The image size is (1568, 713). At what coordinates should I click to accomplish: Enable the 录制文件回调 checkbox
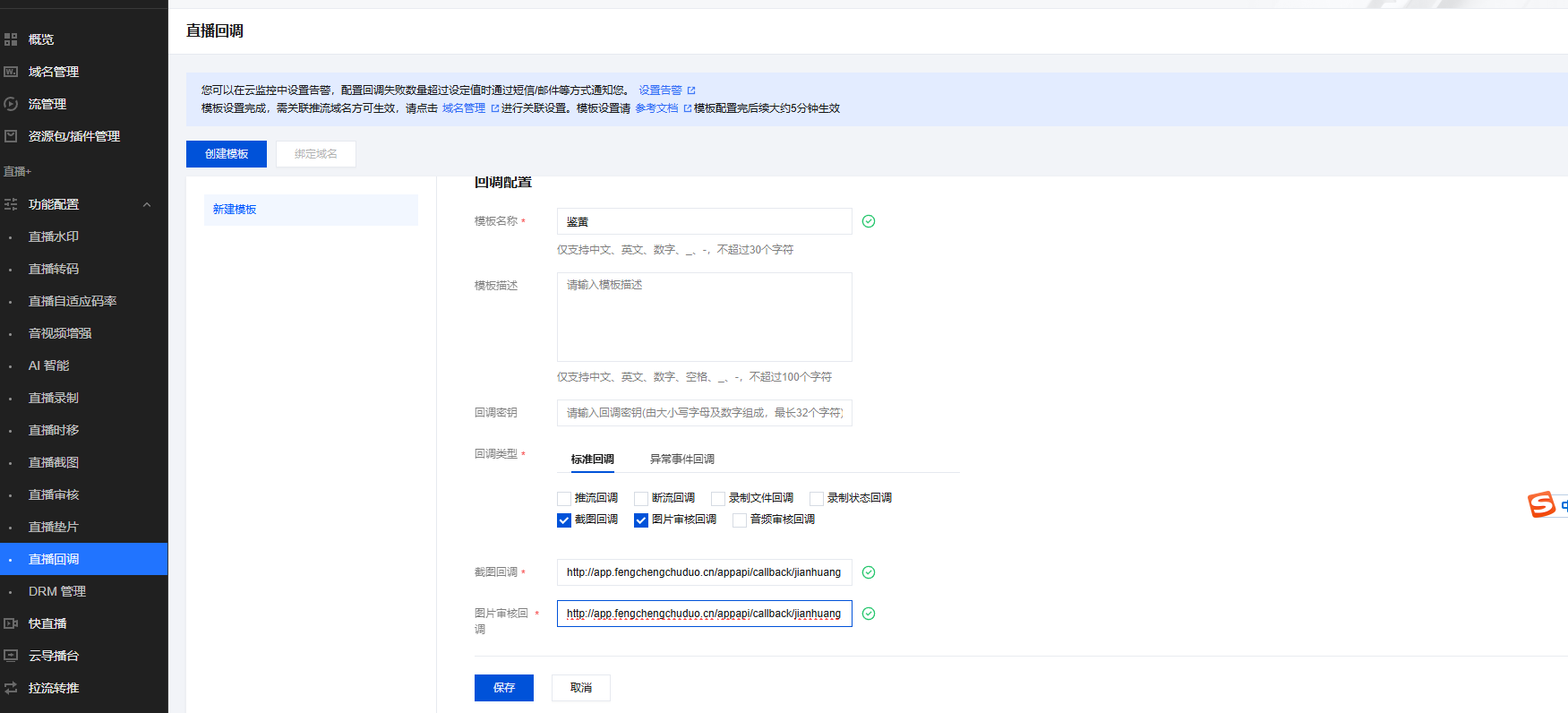[x=718, y=499]
